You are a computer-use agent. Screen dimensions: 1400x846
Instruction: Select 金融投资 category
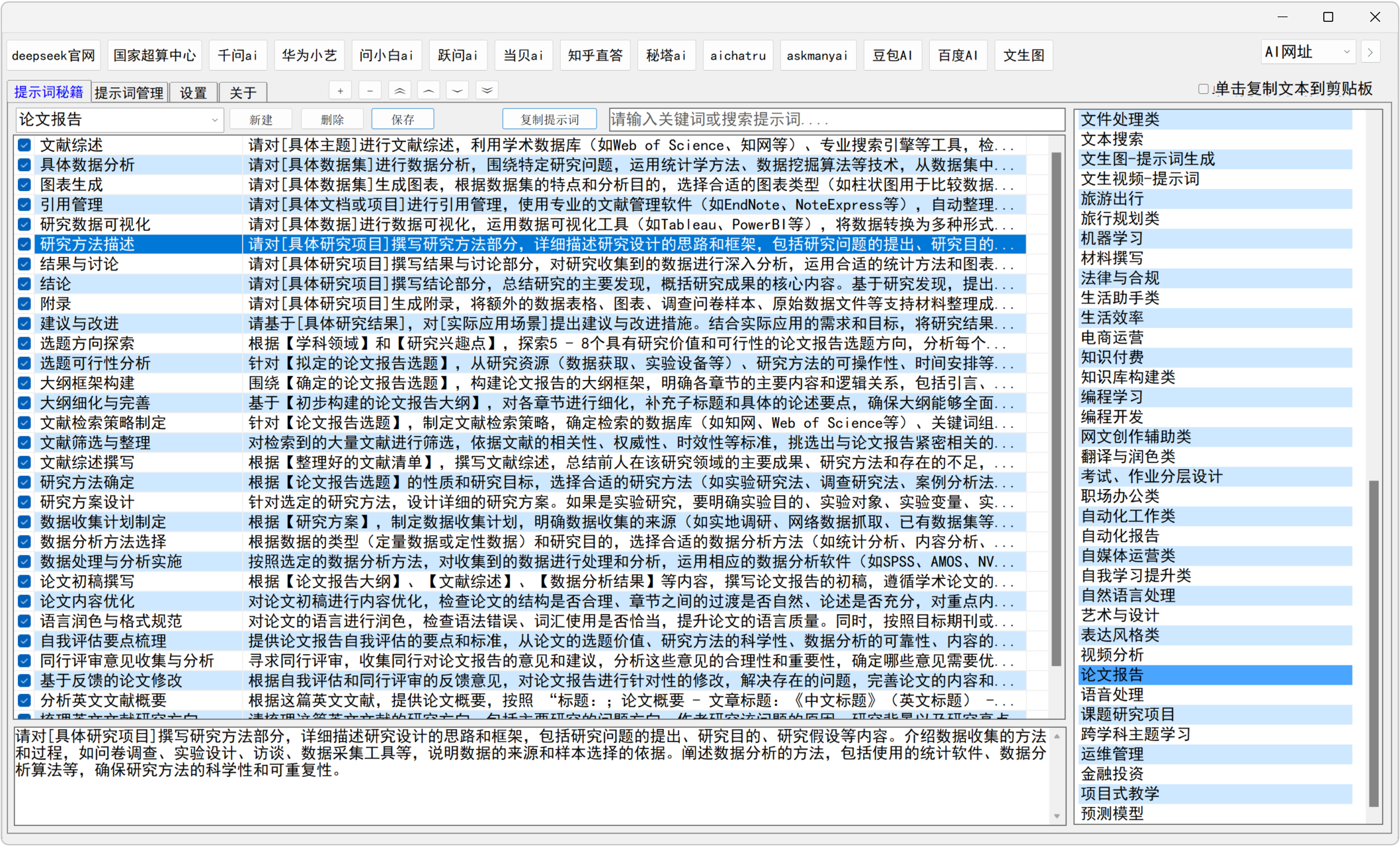[1215, 774]
